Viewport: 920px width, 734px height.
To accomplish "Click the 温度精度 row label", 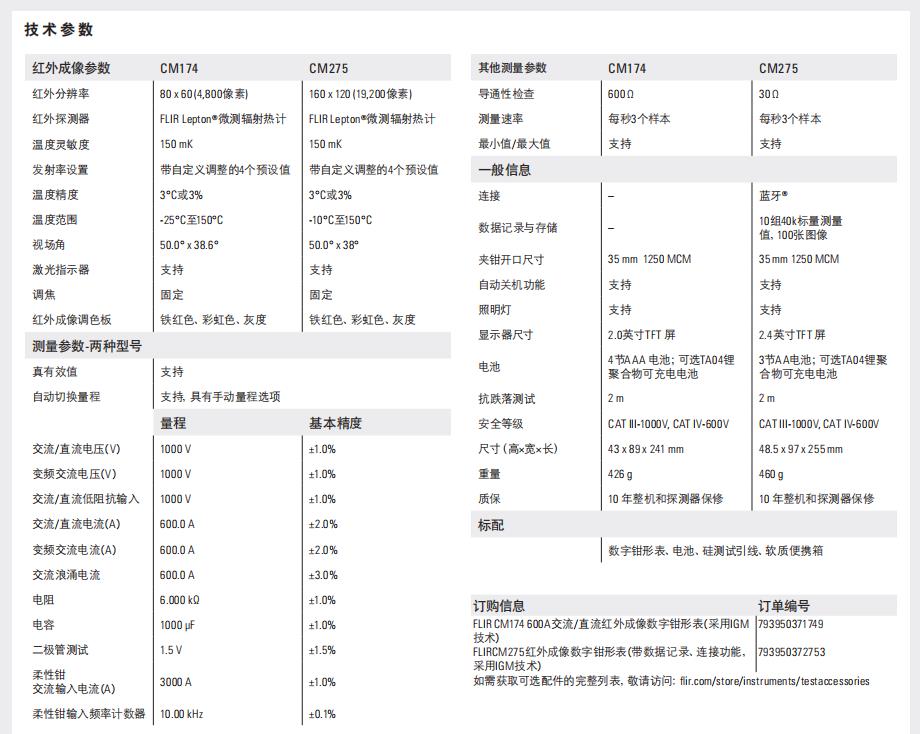I will (x=55, y=195).
